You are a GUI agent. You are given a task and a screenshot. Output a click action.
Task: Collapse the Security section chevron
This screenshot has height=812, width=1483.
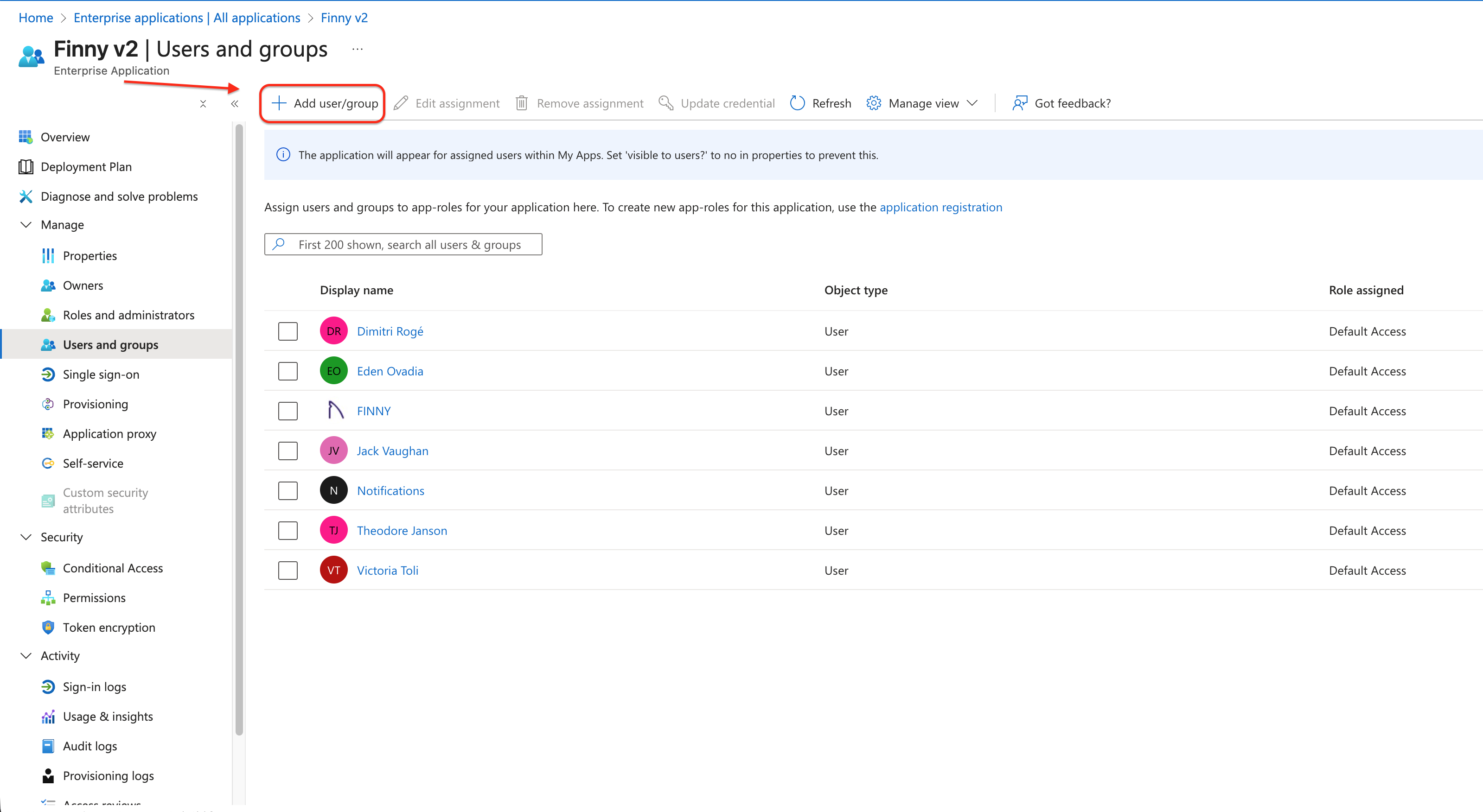(x=26, y=537)
